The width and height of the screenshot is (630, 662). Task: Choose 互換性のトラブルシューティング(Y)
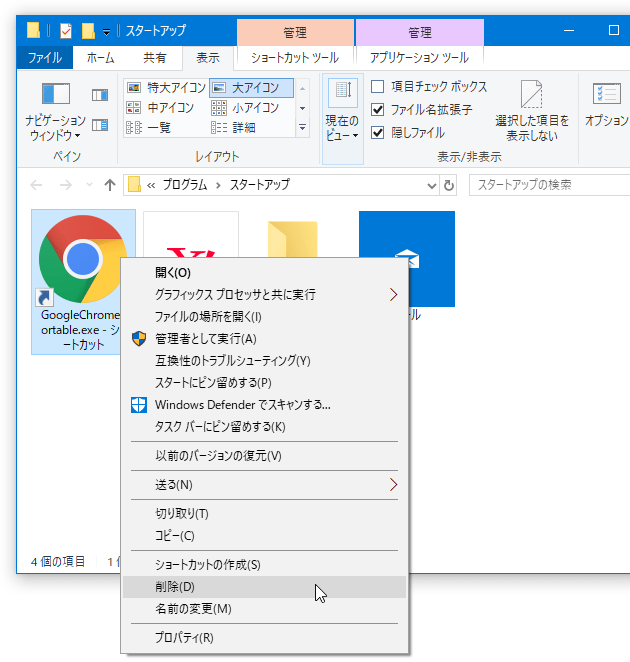coord(265,361)
